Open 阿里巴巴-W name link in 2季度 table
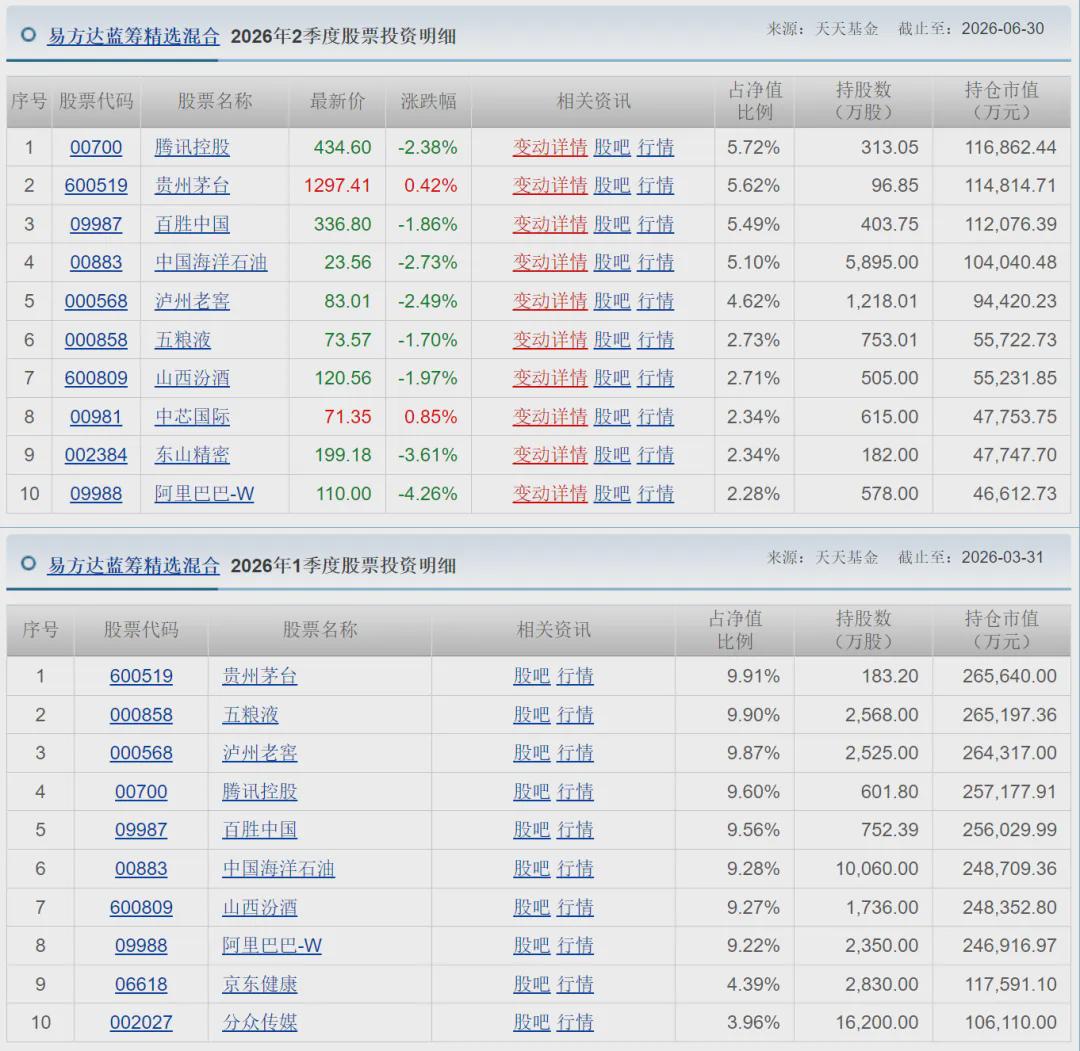1080x1051 pixels. [x=205, y=494]
